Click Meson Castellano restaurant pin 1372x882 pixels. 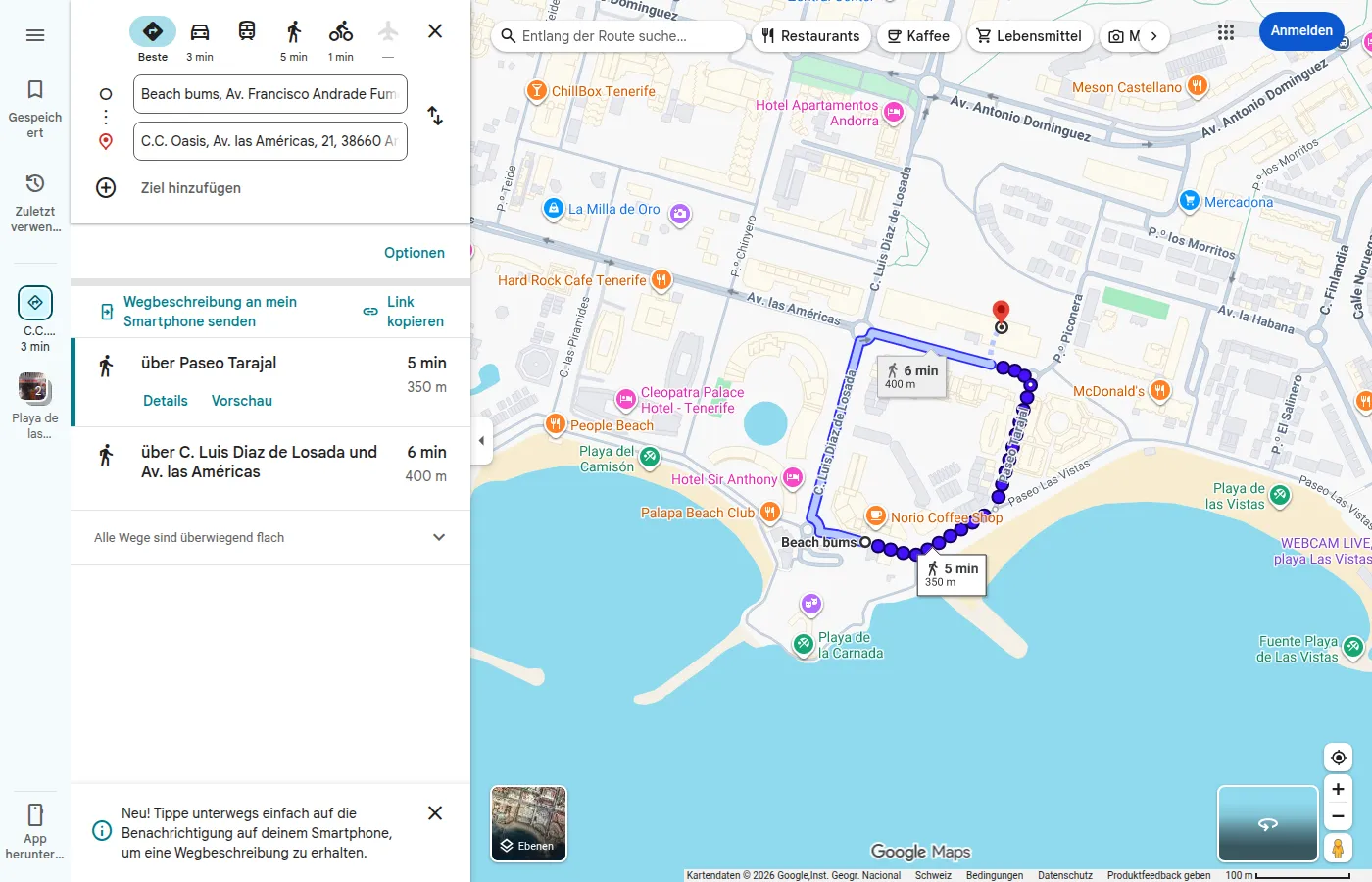[1197, 86]
